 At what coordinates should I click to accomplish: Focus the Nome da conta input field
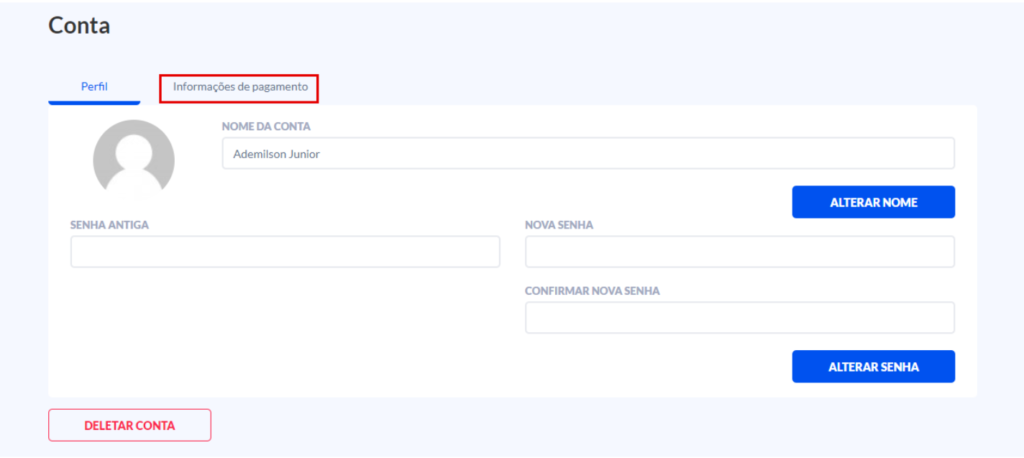coord(588,154)
